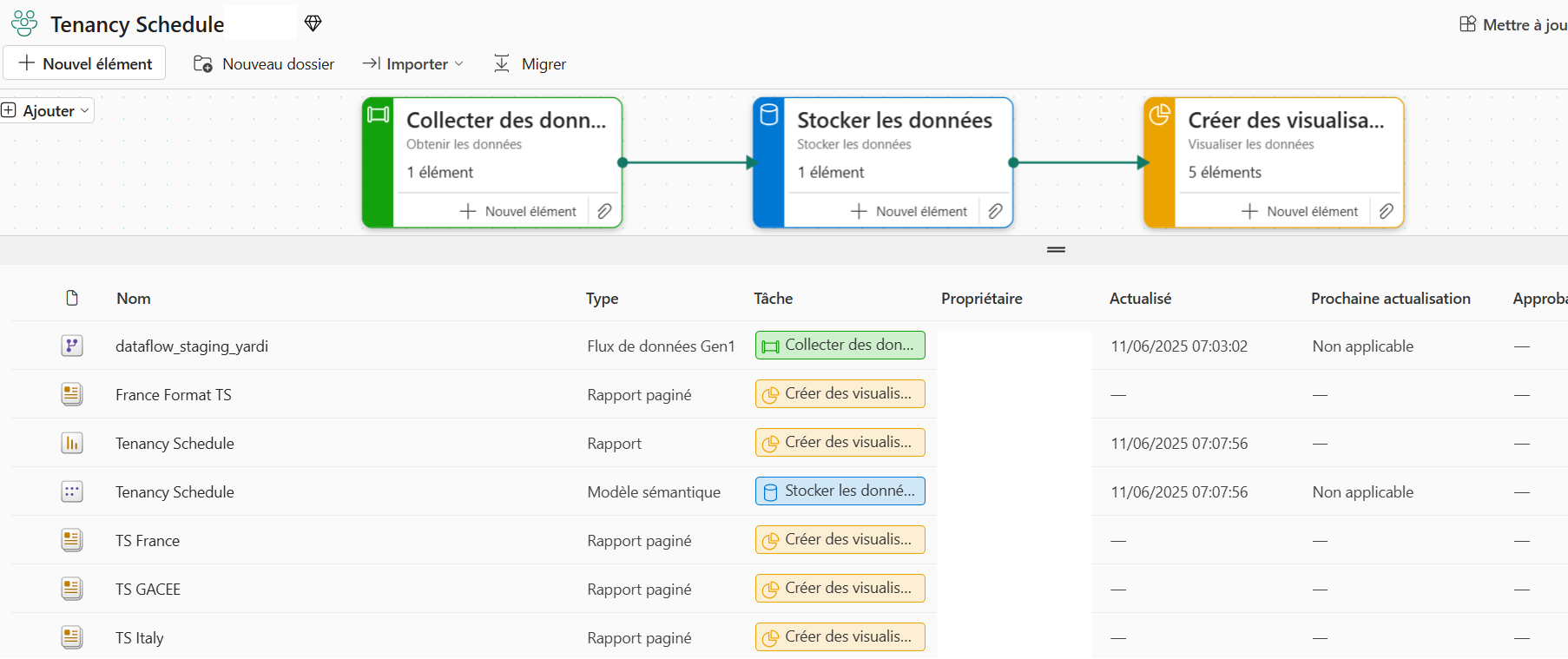Click the Tenancy Schedule semantic model icon
The width and height of the screenshot is (1568, 659).
point(72,491)
